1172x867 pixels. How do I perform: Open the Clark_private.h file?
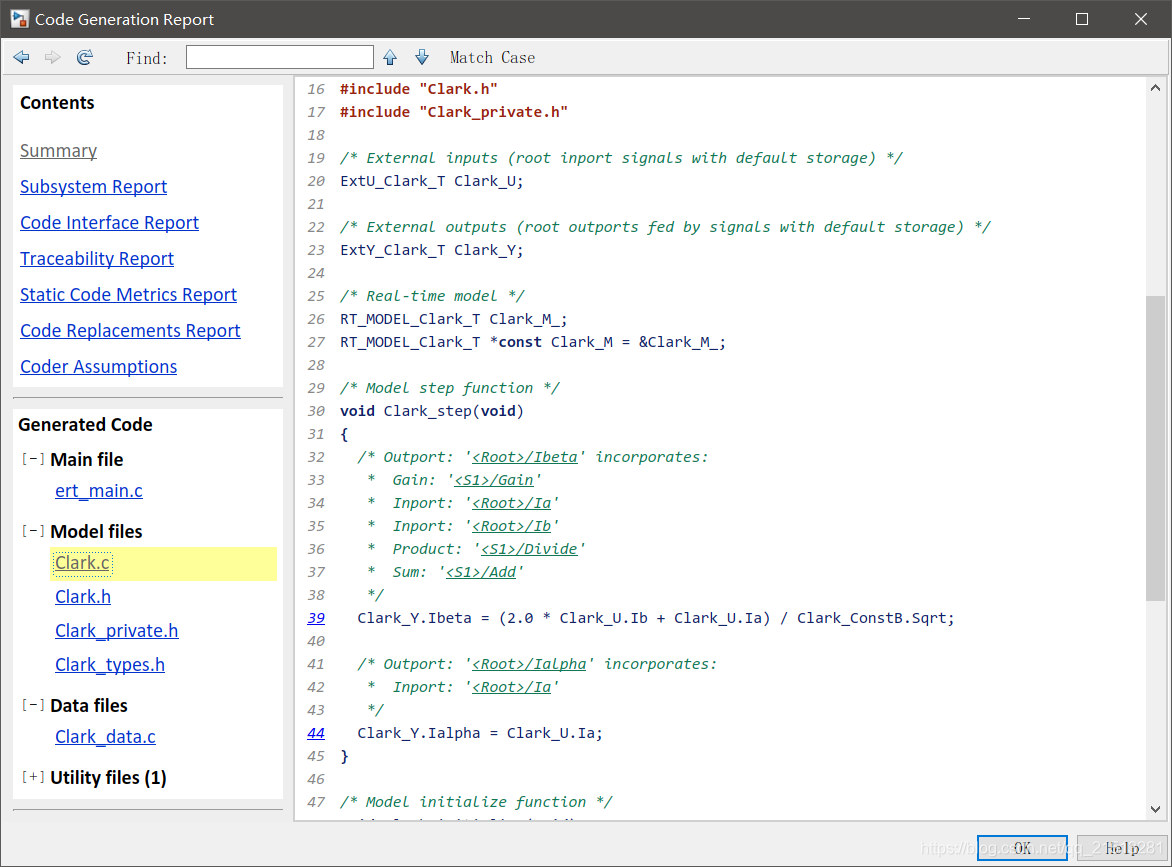[x=116, y=630]
